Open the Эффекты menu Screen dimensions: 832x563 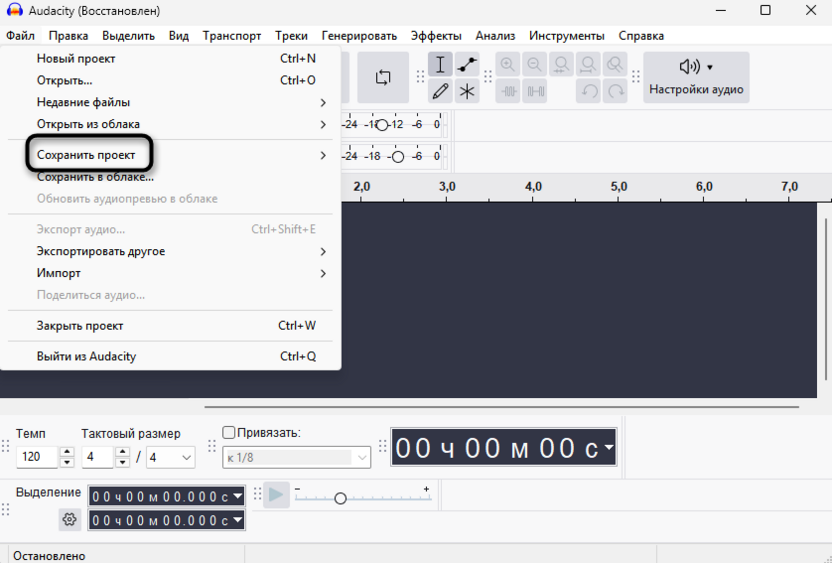pos(436,36)
